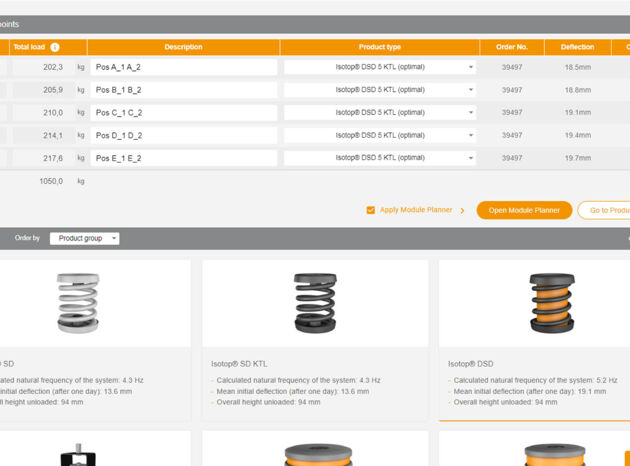The image size is (630, 466).
Task: Click the Isotop SD KTL product title
Action: pos(239,364)
